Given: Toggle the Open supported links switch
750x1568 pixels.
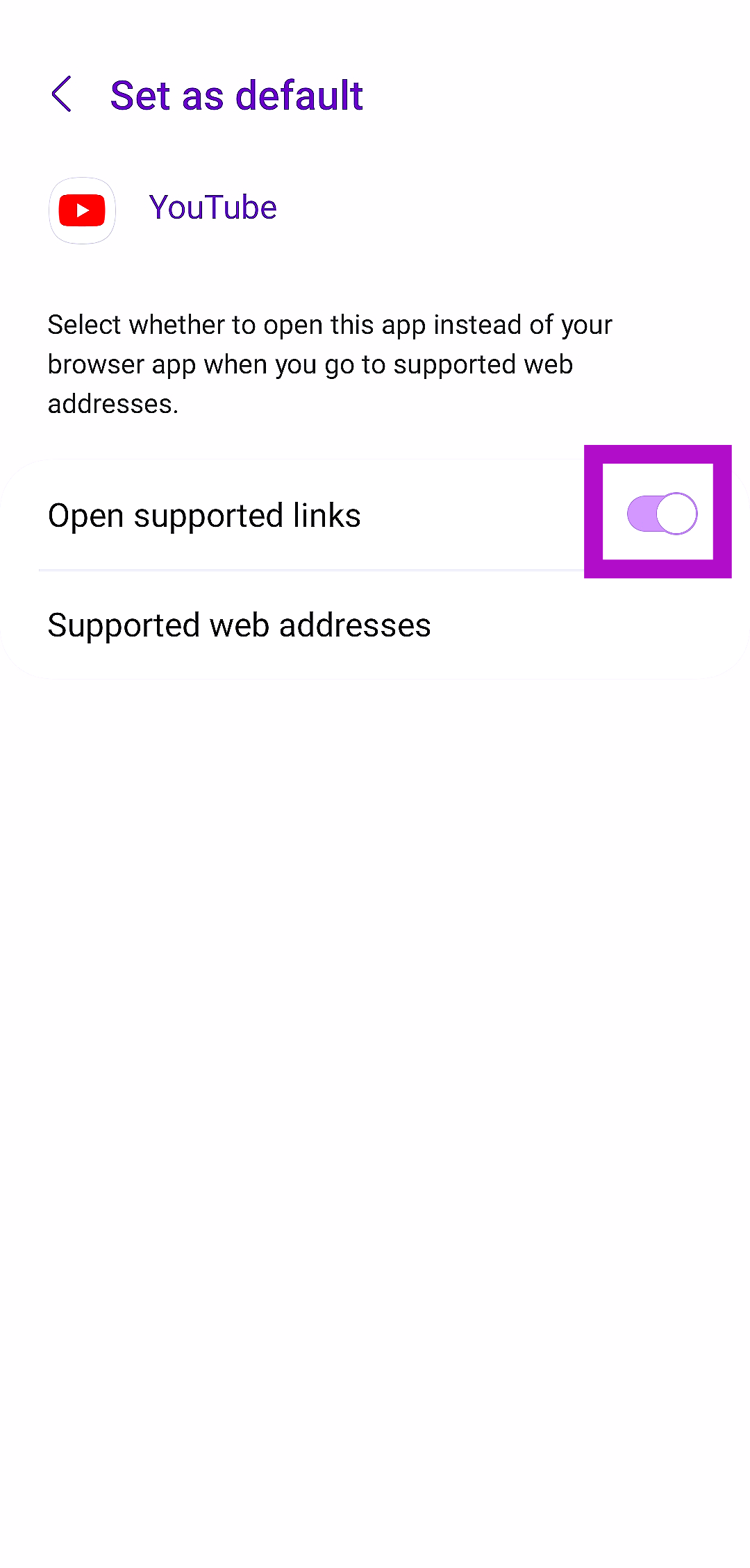Looking at the screenshot, I should coord(662,514).
